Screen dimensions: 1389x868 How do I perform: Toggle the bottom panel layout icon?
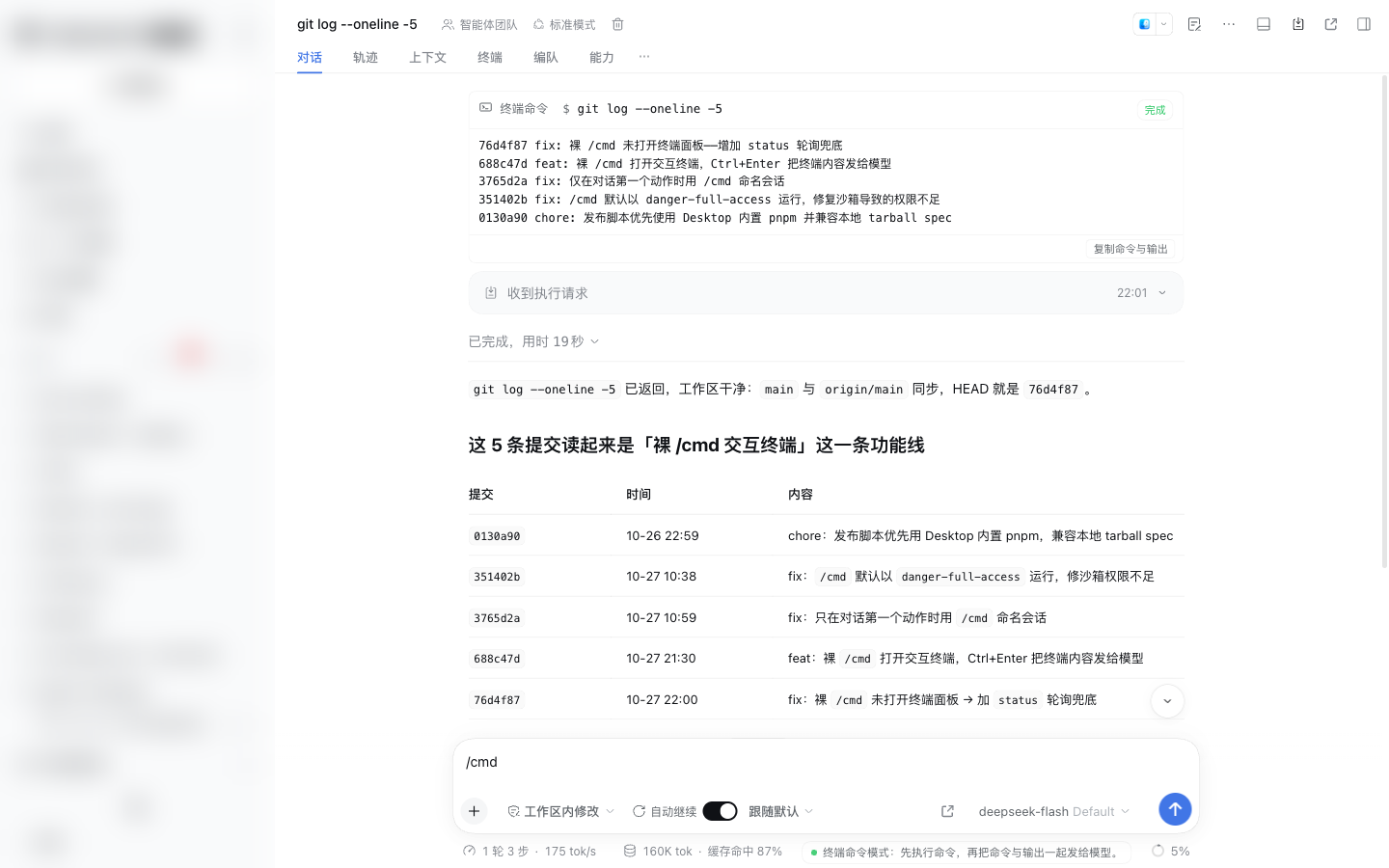pyautogui.click(x=1264, y=24)
